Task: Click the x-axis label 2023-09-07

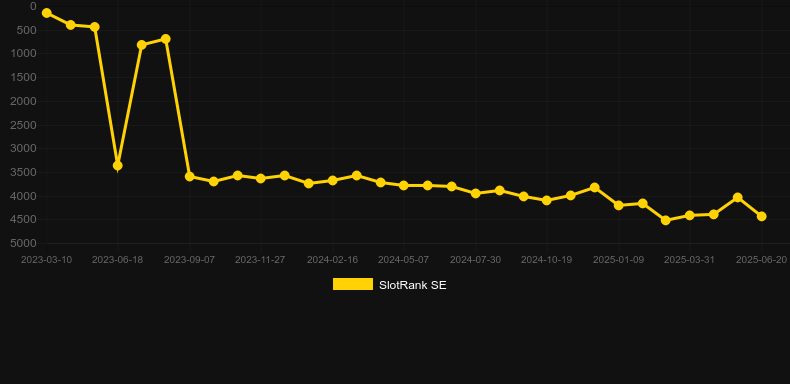Action: (x=189, y=260)
